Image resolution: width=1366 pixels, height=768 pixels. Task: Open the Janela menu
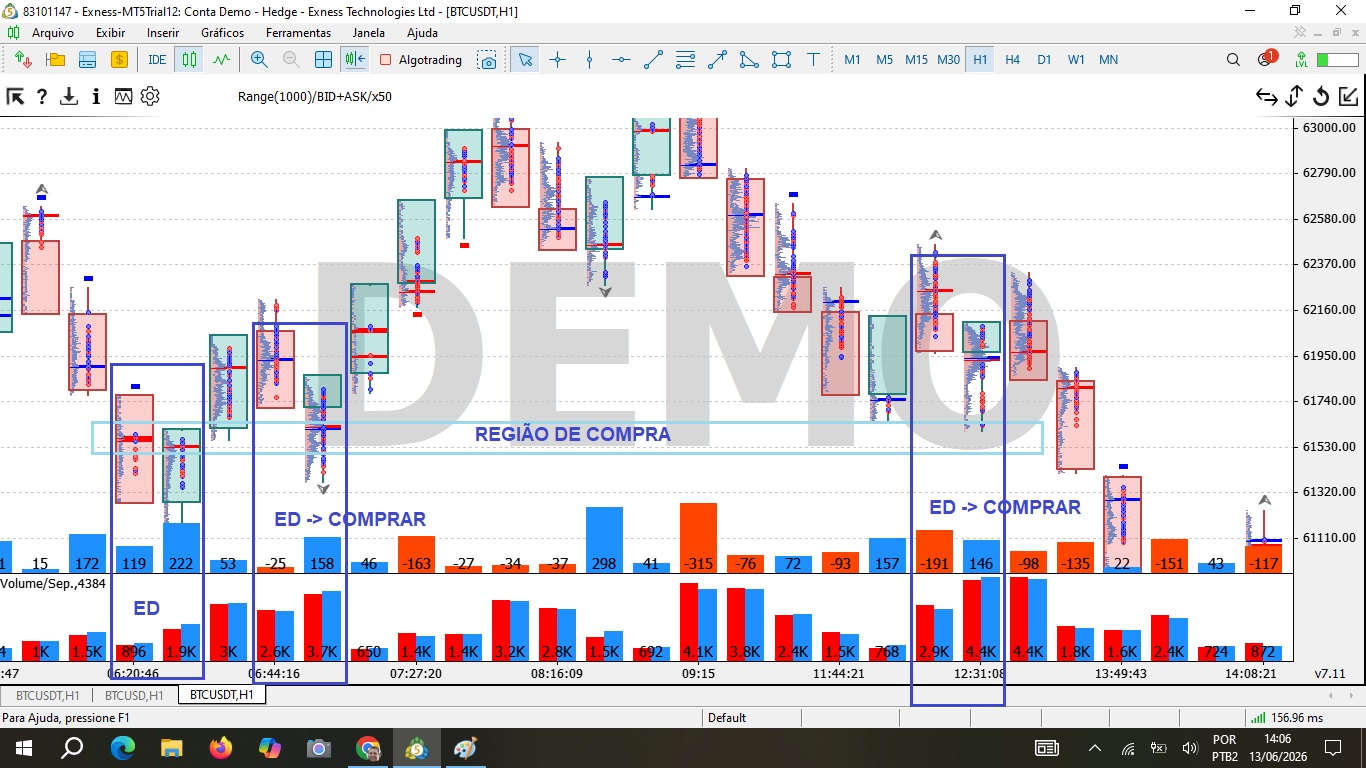click(369, 33)
